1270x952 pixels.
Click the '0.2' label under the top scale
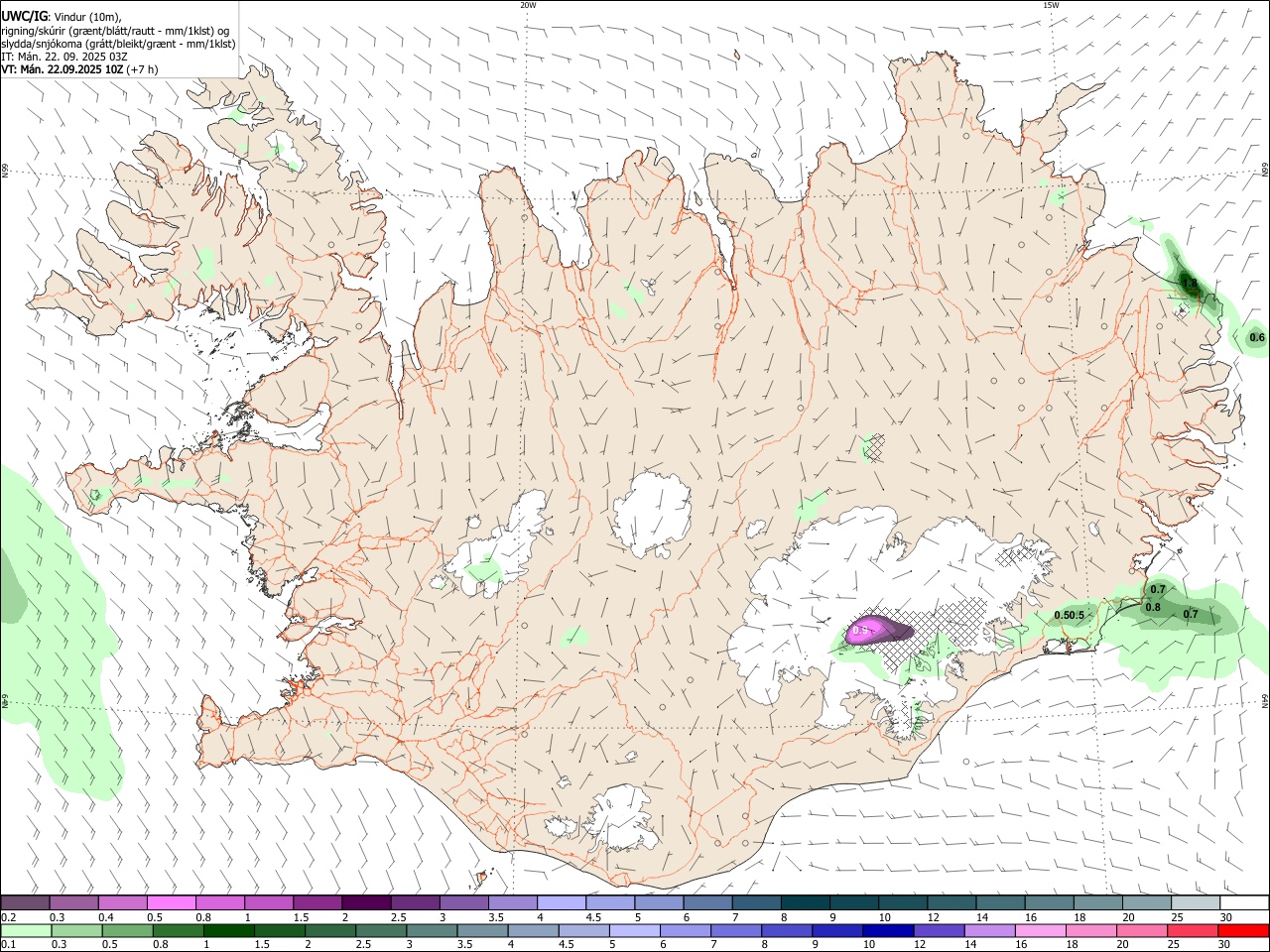[8, 917]
